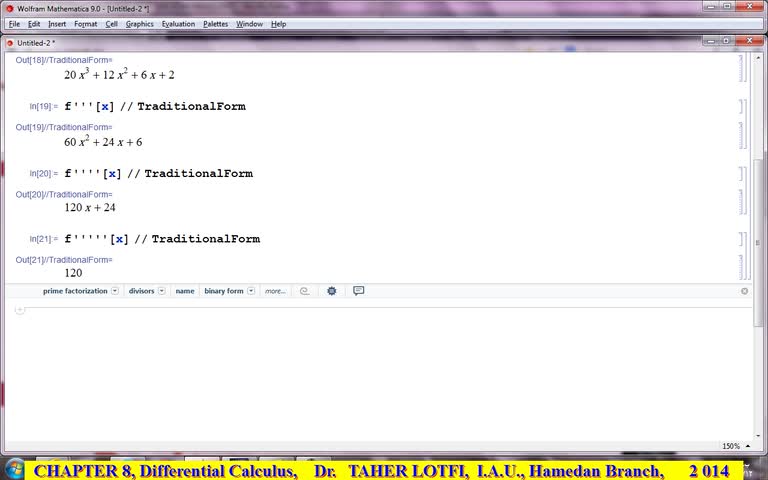The width and height of the screenshot is (768, 480).
Task: Click the output value 120
Action: click(x=73, y=273)
